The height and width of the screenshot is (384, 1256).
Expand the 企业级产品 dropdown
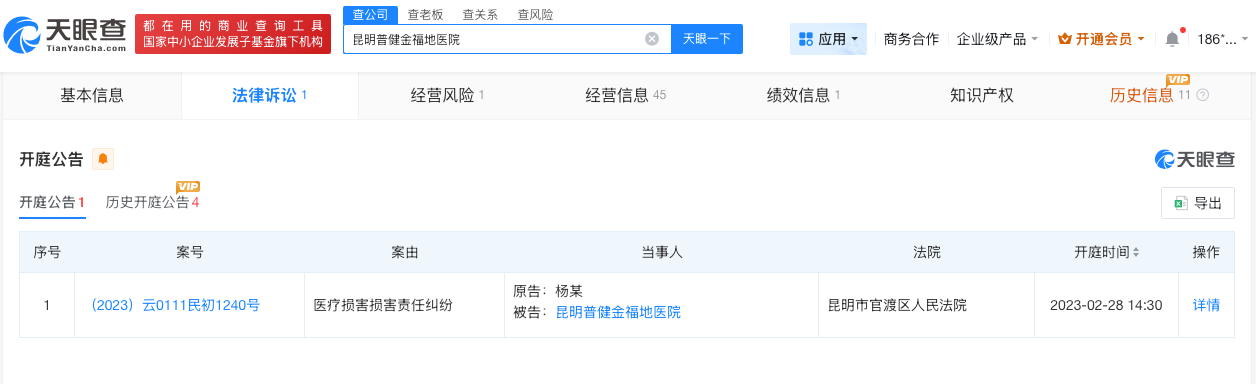[997, 39]
